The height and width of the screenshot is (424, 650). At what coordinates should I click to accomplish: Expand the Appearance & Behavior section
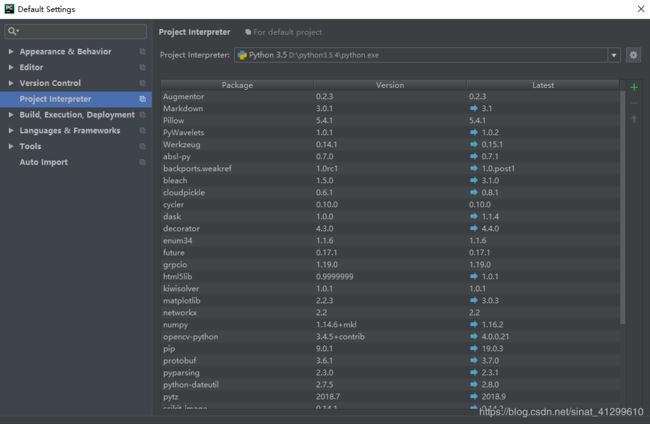click(11, 51)
